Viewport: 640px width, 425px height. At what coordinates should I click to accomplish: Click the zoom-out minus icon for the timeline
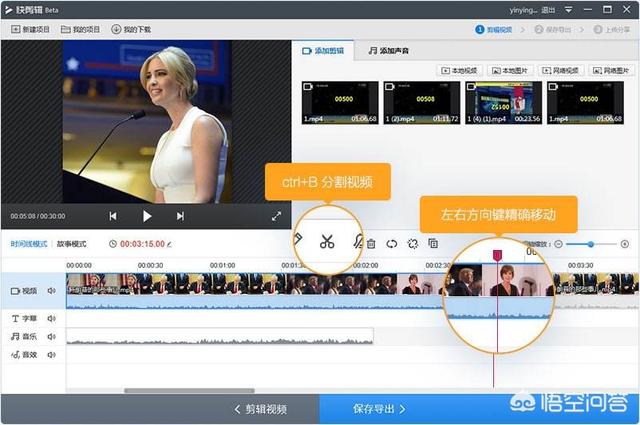coord(558,243)
